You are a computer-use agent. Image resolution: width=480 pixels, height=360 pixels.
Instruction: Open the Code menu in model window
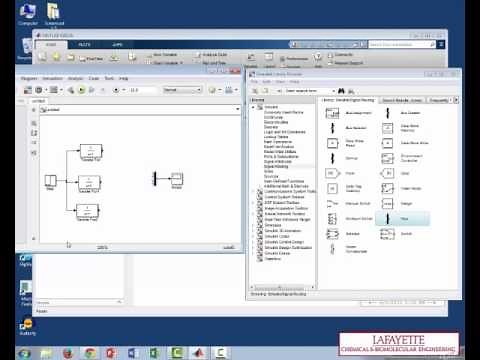(x=94, y=78)
